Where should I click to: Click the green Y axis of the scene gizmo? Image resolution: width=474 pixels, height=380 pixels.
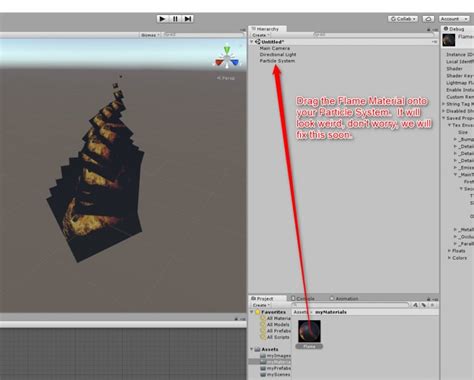[x=227, y=49]
